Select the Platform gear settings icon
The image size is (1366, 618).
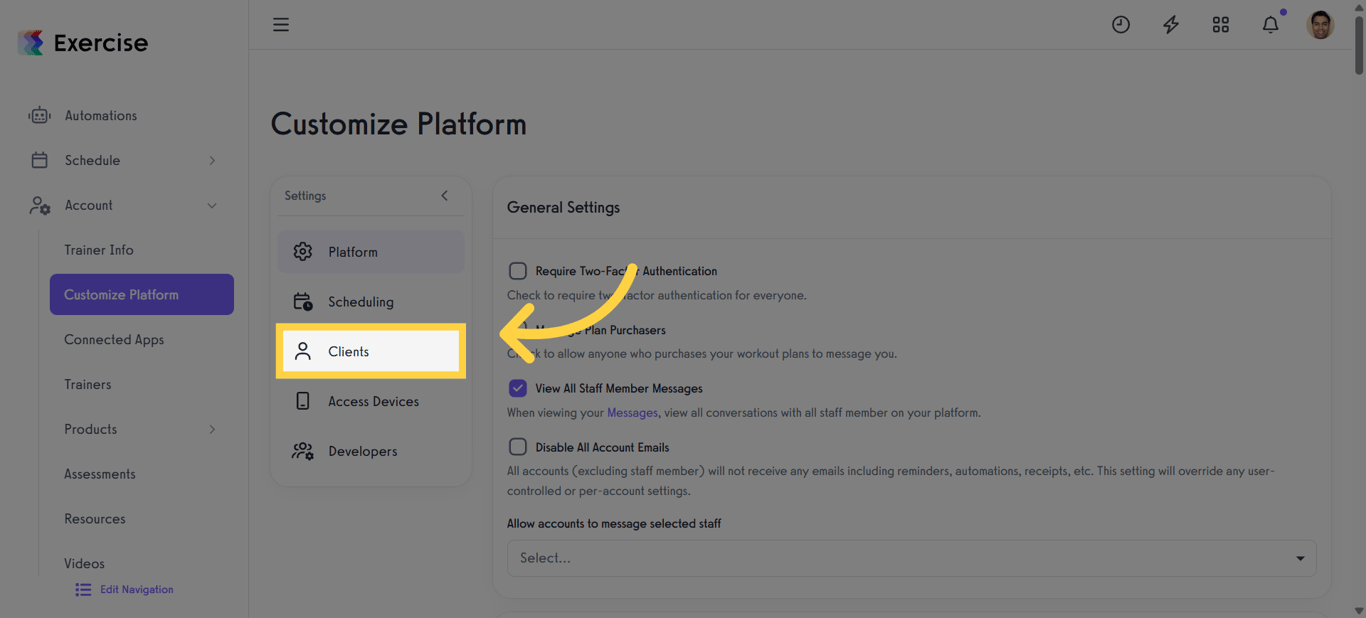303,251
